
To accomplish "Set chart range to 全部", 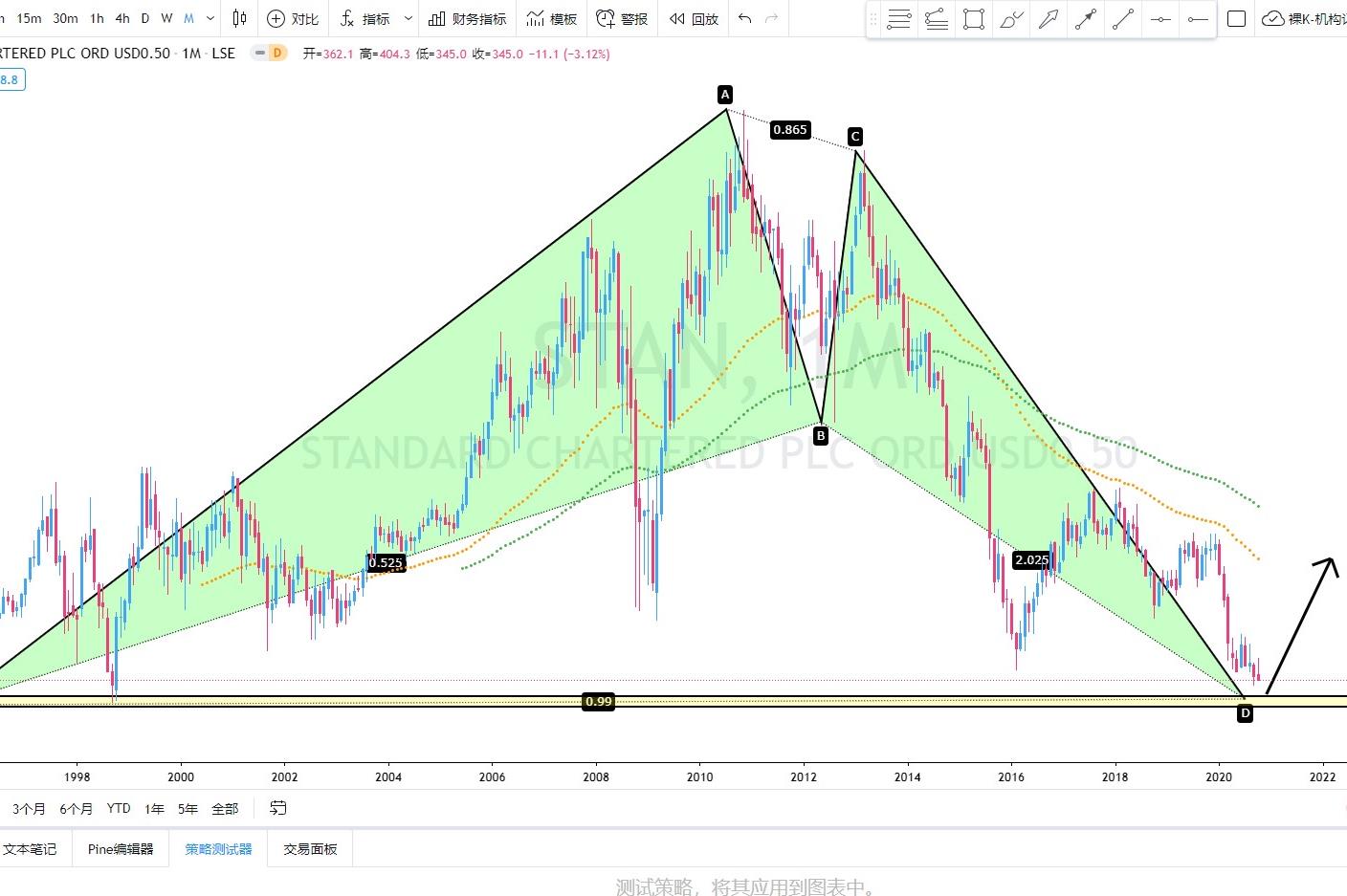I will [225, 808].
